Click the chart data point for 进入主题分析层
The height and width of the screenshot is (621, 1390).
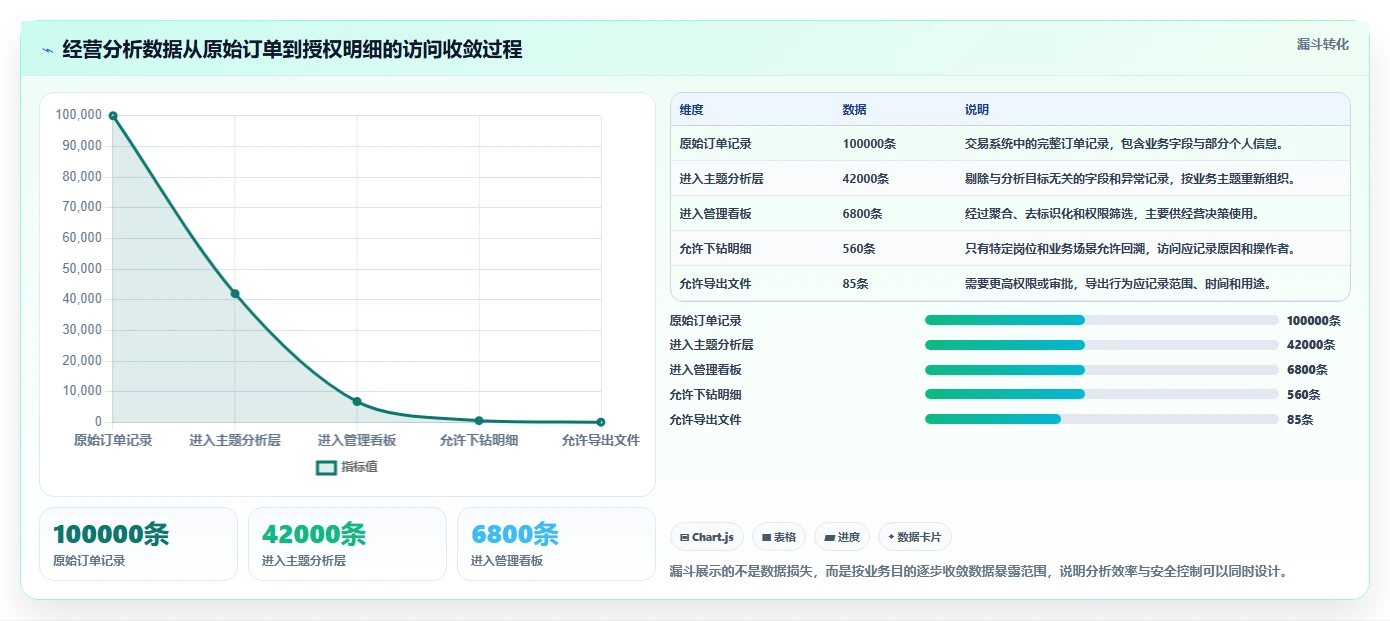(235, 294)
